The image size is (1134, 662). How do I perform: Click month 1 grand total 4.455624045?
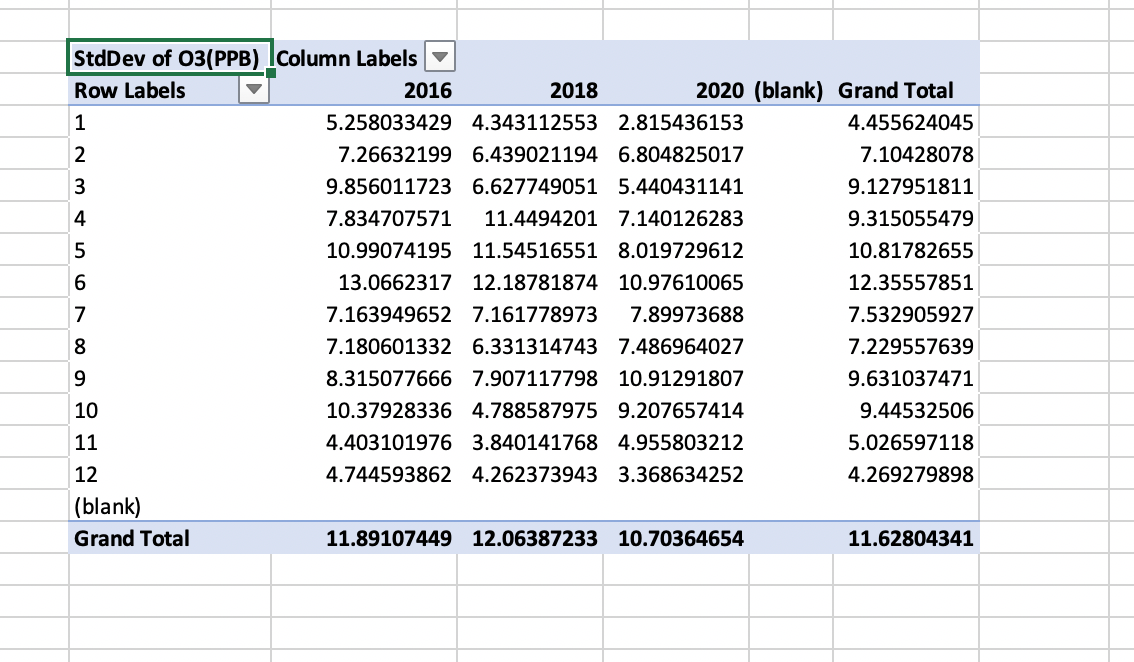pos(910,123)
